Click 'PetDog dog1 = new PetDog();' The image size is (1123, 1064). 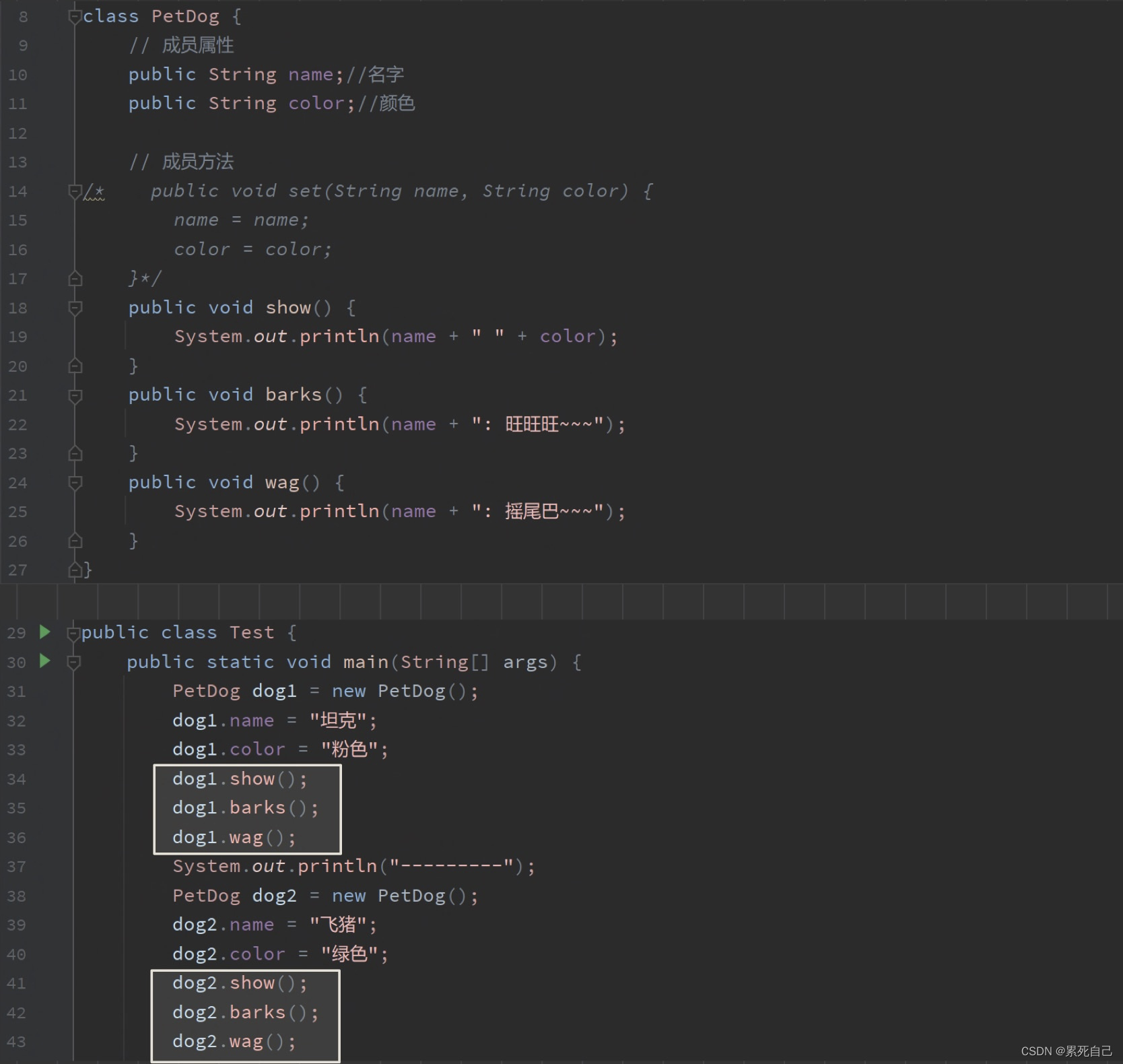point(326,691)
